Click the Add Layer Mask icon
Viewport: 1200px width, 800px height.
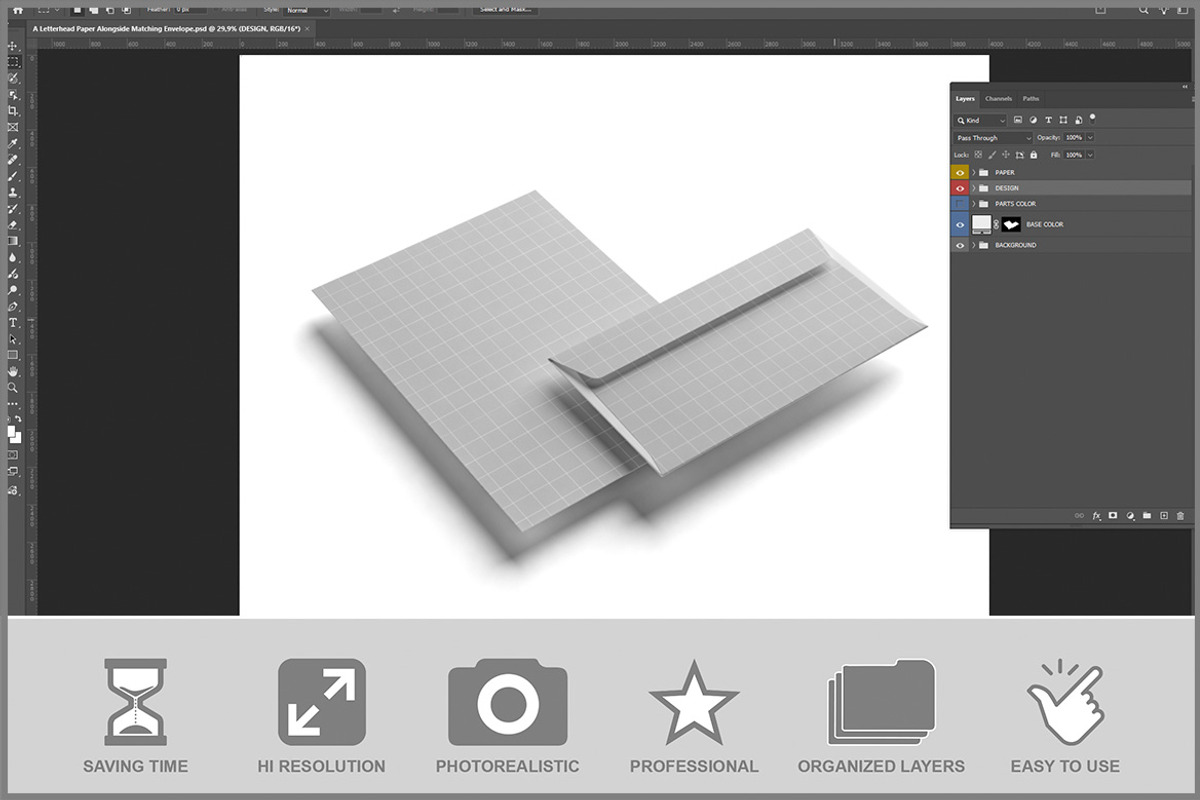[x=1112, y=515]
